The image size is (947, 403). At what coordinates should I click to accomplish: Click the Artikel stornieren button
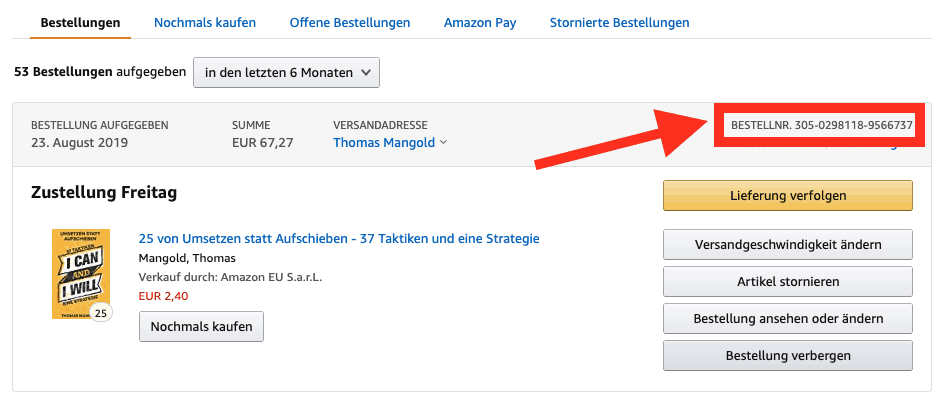coord(788,282)
